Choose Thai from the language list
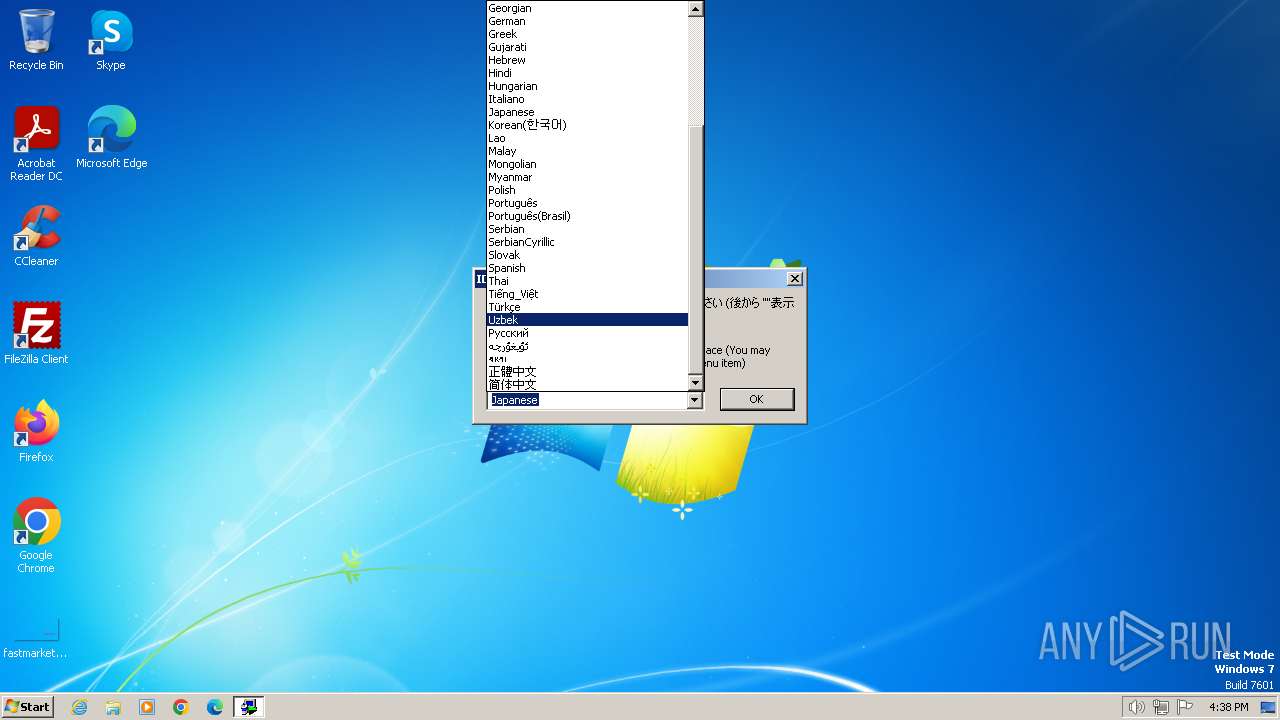The image size is (1280, 720). point(587,281)
